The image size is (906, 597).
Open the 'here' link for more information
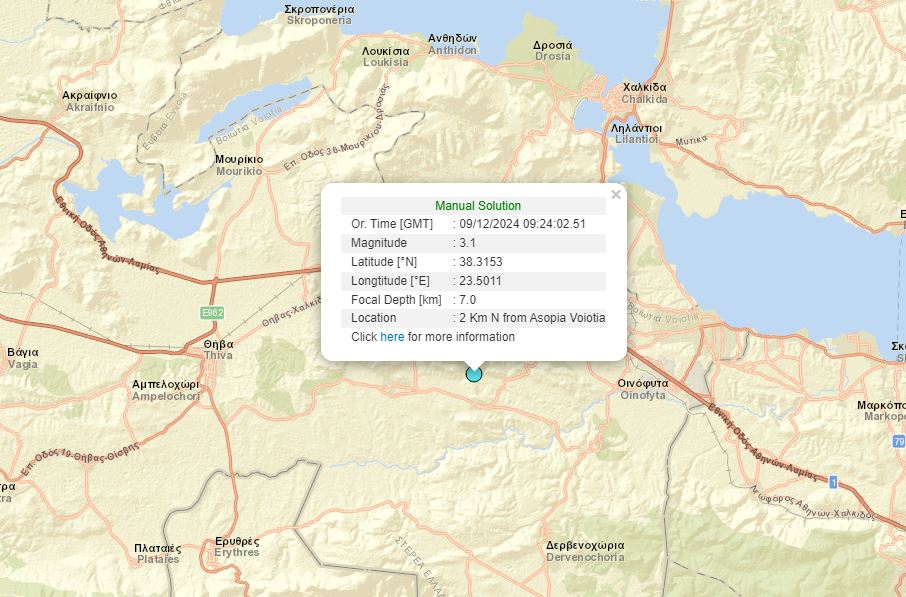point(392,337)
